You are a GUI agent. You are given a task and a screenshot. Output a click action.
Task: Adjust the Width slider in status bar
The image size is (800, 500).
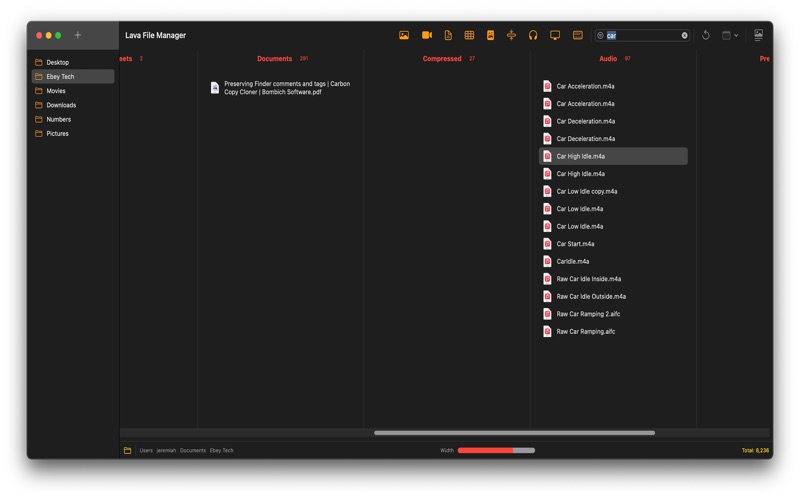click(x=496, y=450)
